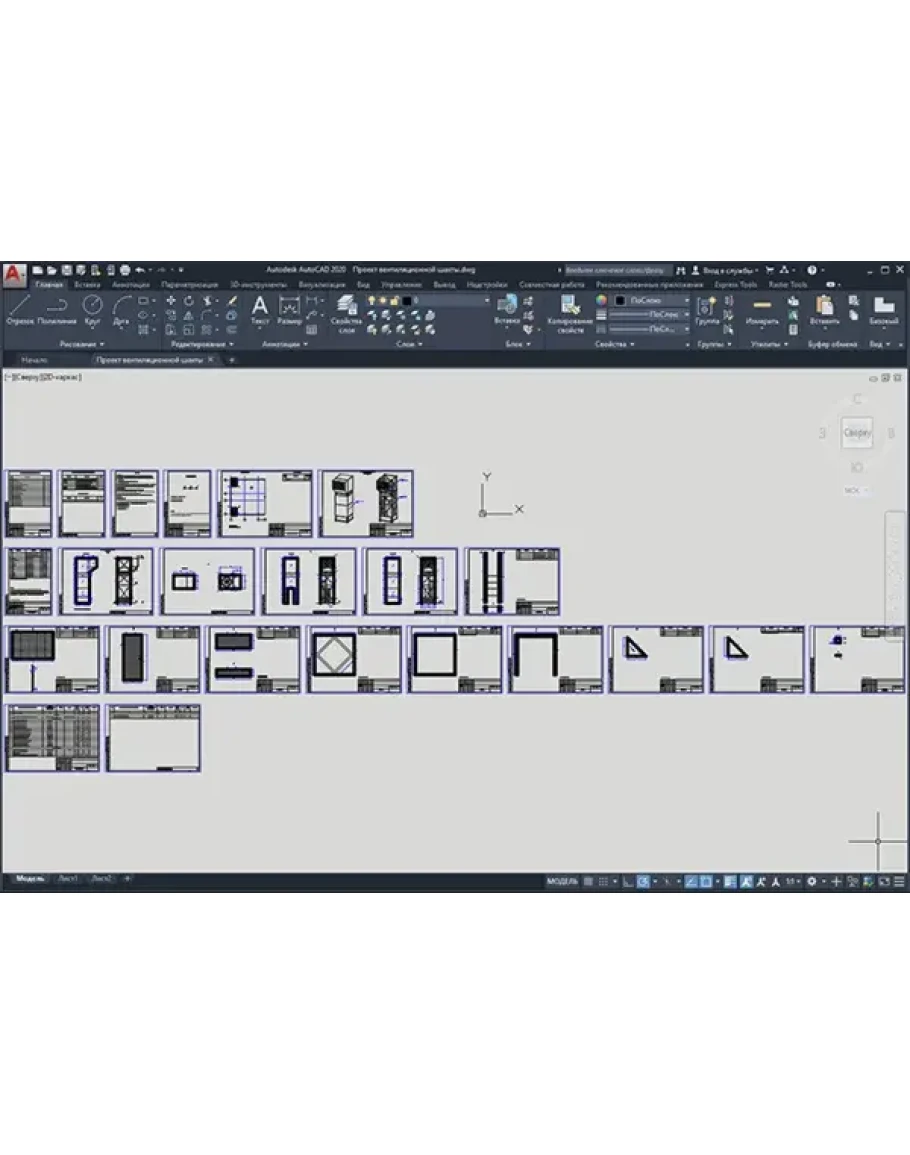This screenshot has height=1155, width=910.
Task: Switch to the Вставка ribbon tab
Action: [x=87, y=285]
